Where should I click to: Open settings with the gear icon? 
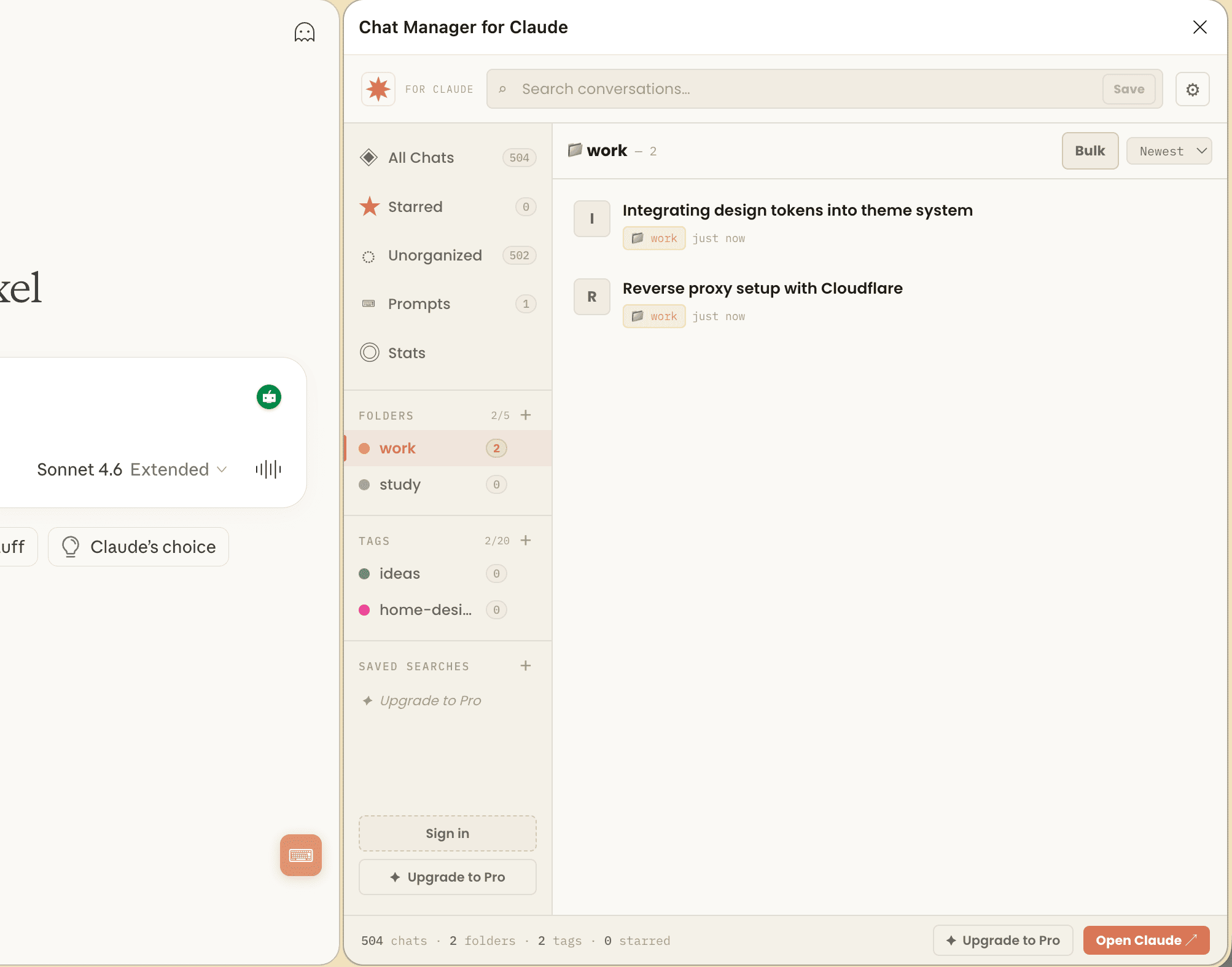click(x=1193, y=90)
